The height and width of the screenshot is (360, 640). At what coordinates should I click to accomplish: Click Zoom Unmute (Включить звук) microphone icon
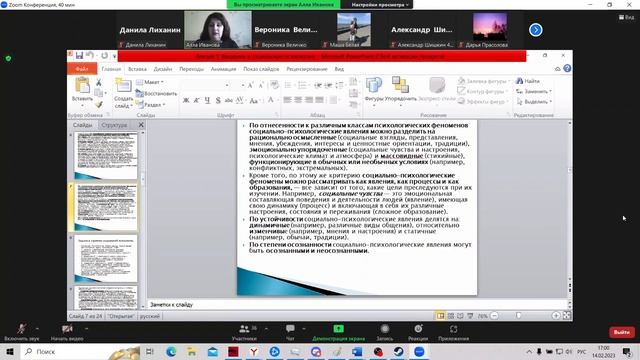[x=21, y=329]
